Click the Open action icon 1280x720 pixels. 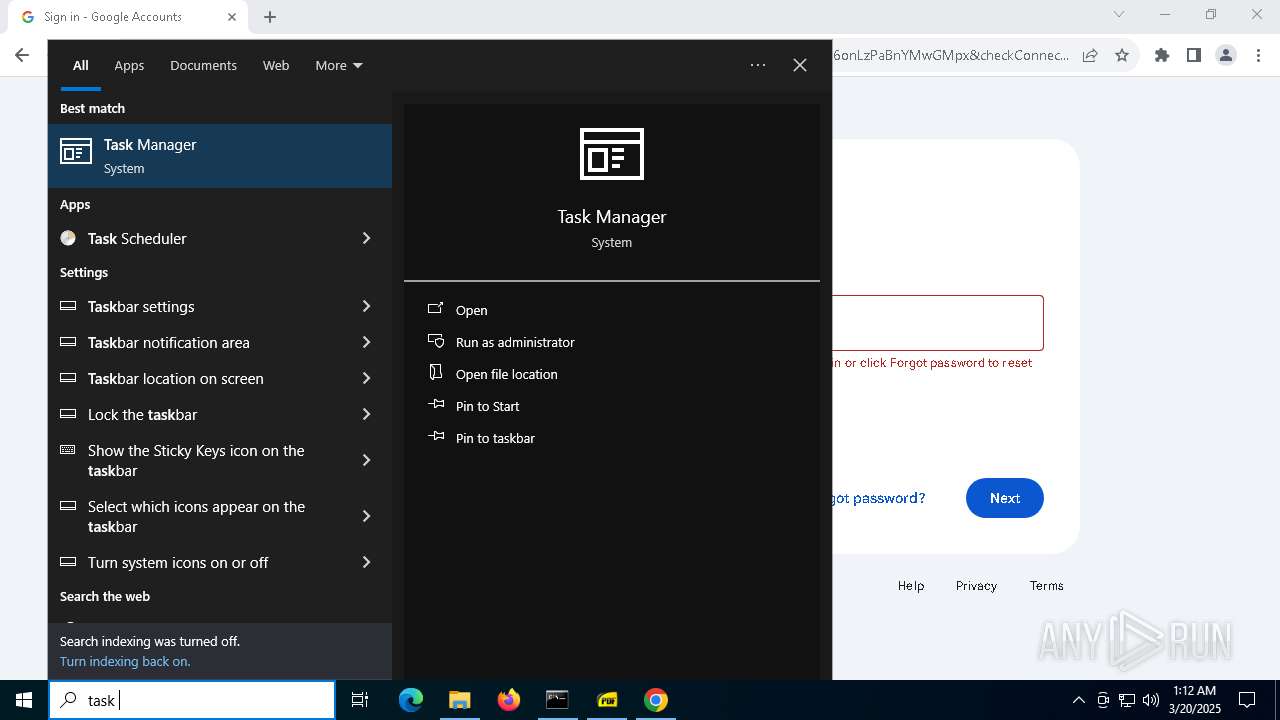(436, 309)
